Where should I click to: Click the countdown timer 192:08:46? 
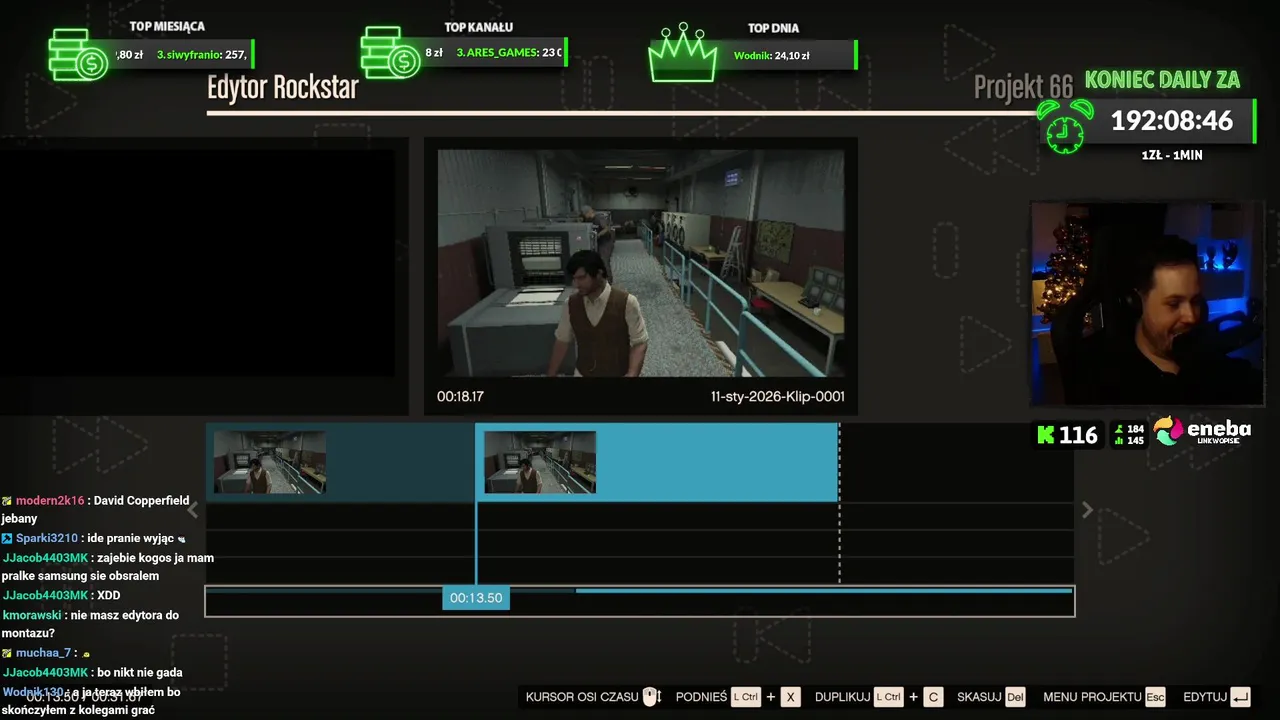point(1172,121)
